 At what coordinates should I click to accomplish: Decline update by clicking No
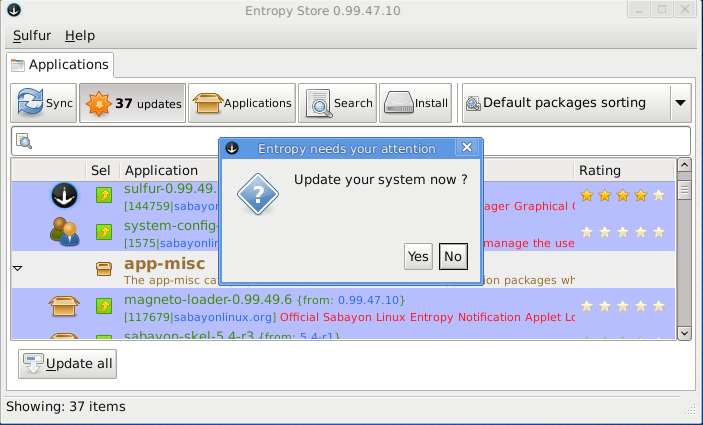click(x=453, y=256)
